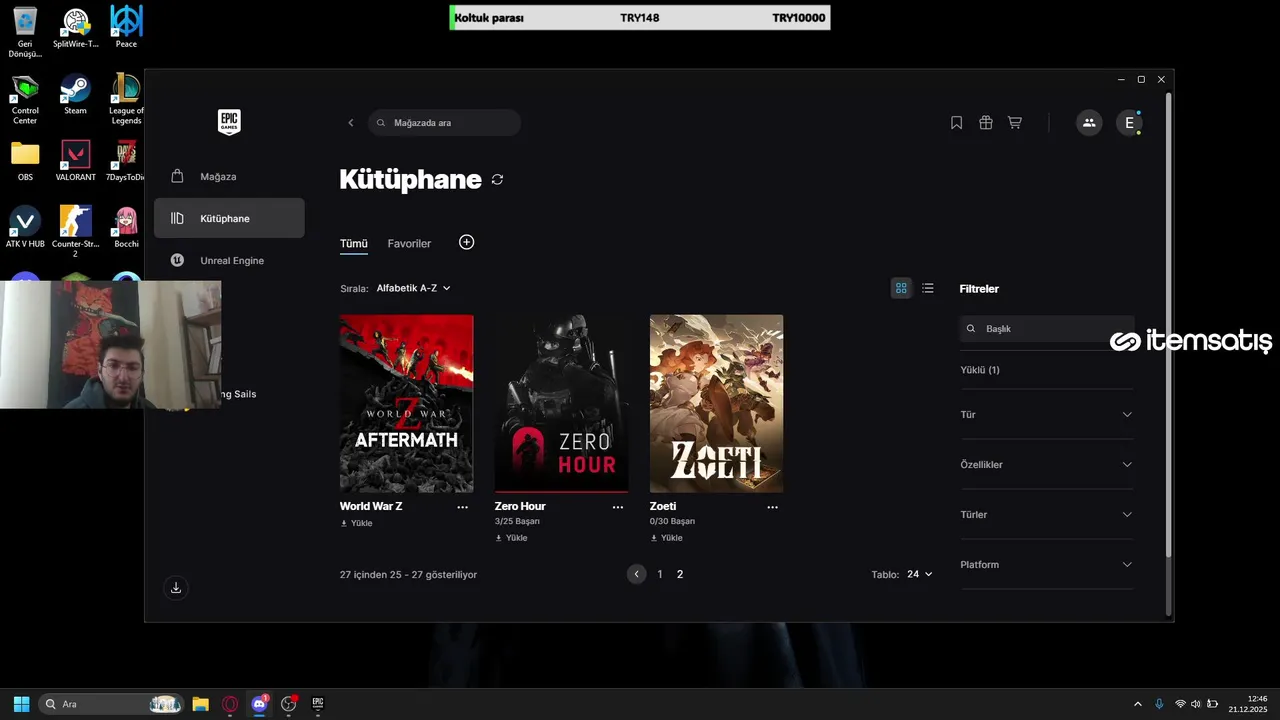The width and height of the screenshot is (1280, 720).
Task: Open the Opera browser taskbar icon
Action: 230,704
